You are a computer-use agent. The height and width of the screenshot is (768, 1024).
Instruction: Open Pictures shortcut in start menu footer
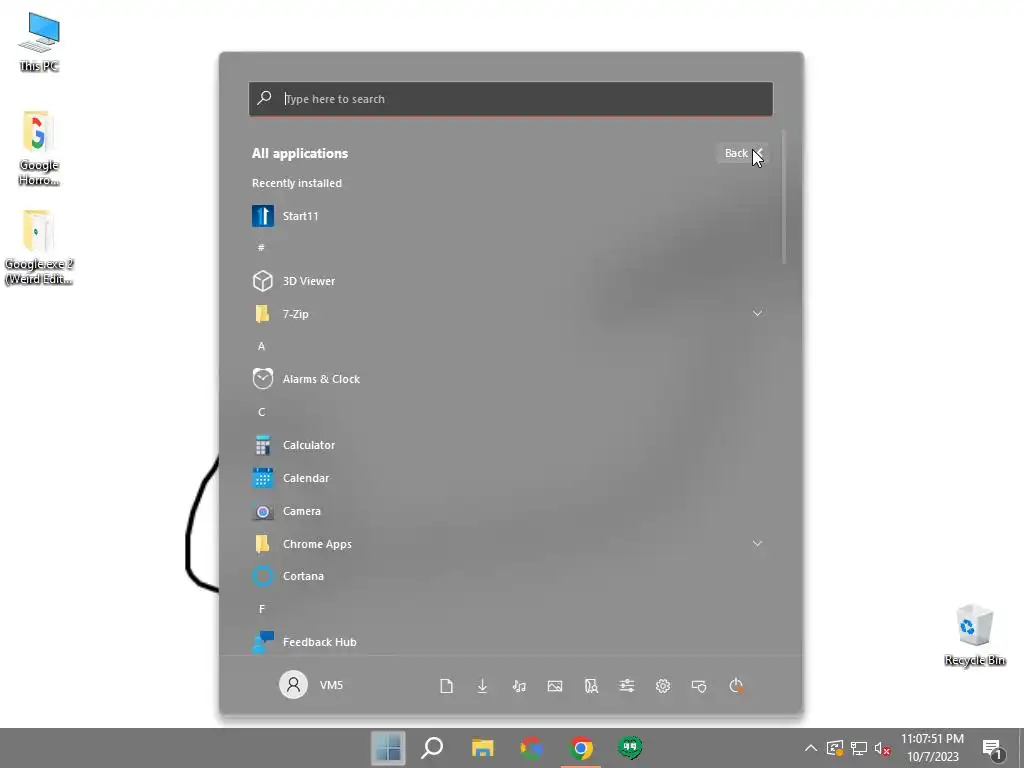click(x=554, y=686)
